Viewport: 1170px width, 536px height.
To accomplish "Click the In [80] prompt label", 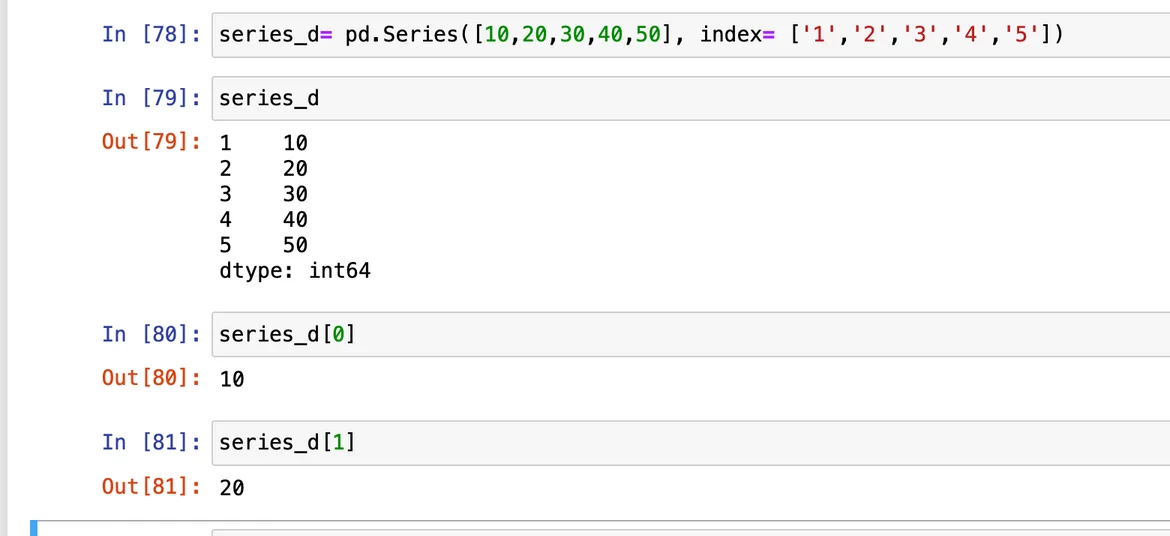I will point(151,334).
